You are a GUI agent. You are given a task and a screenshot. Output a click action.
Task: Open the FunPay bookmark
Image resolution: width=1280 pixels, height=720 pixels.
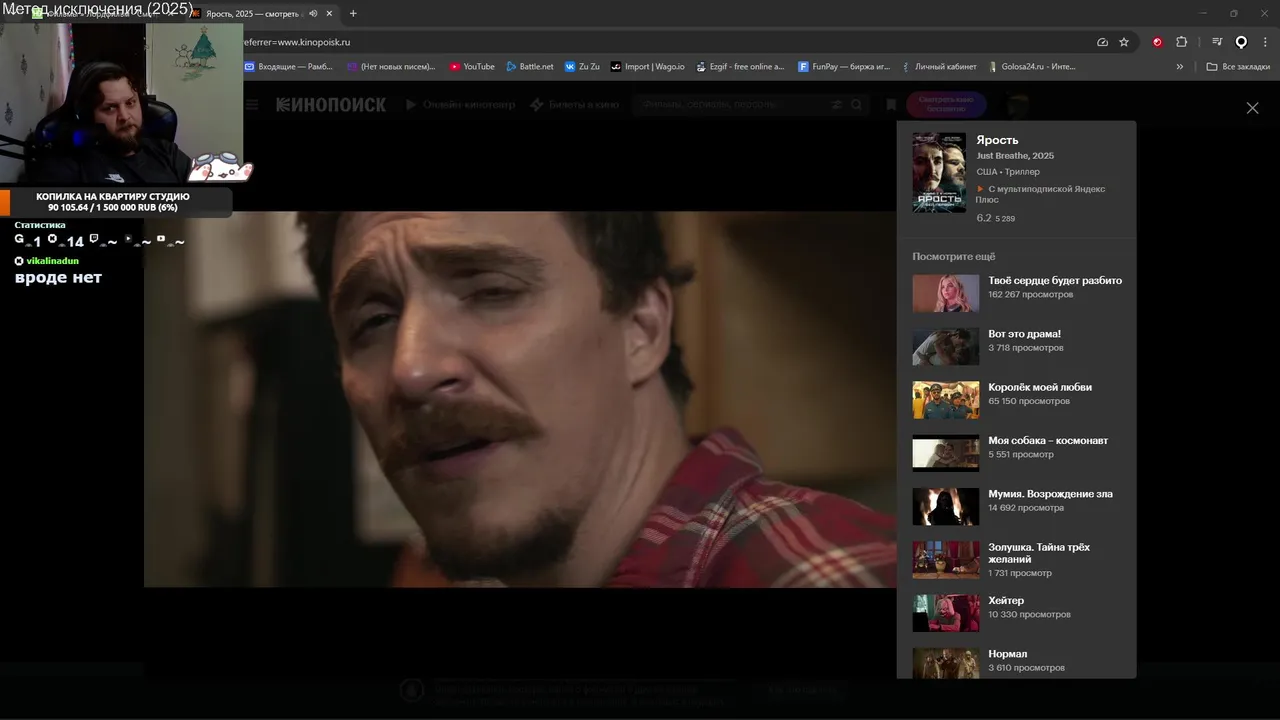844,67
